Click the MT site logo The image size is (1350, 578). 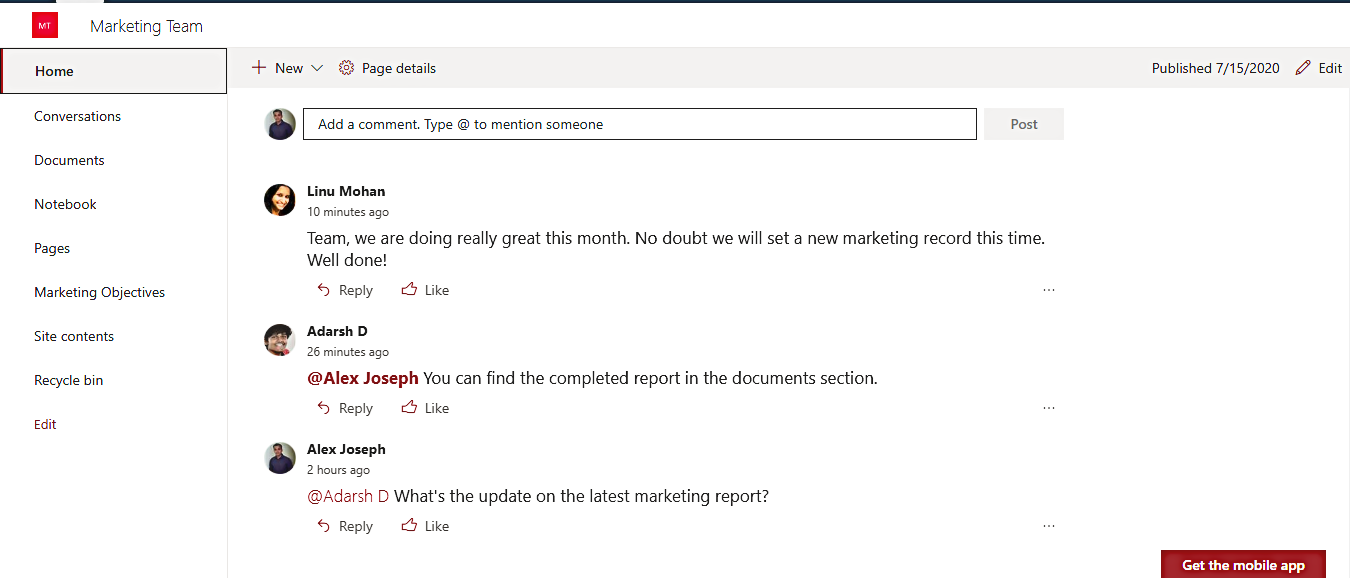pyautogui.click(x=44, y=24)
